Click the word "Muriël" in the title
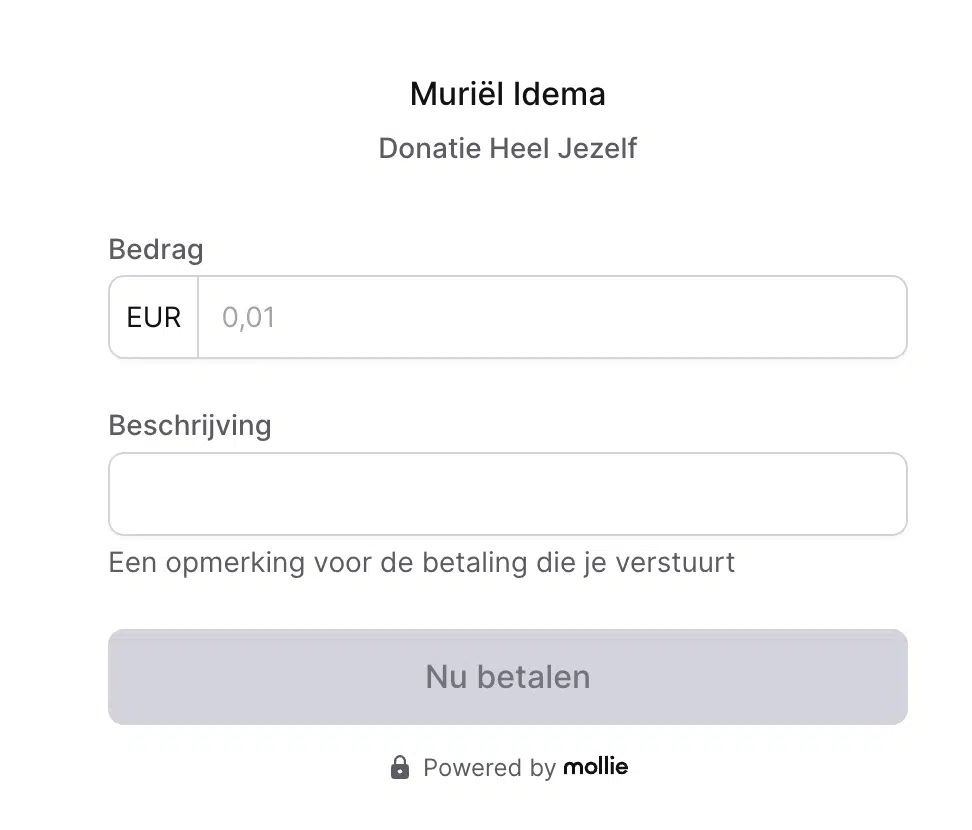The image size is (972, 830). tap(457, 94)
